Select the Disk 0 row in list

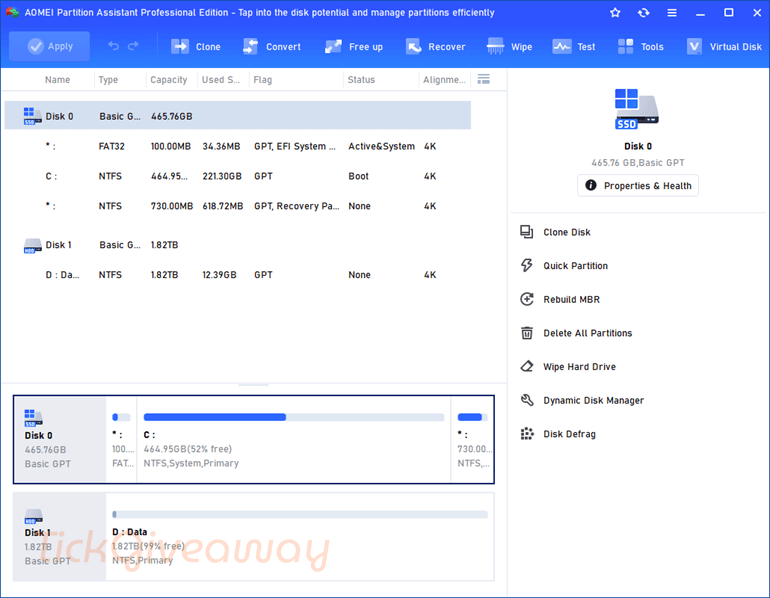tap(238, 116)
